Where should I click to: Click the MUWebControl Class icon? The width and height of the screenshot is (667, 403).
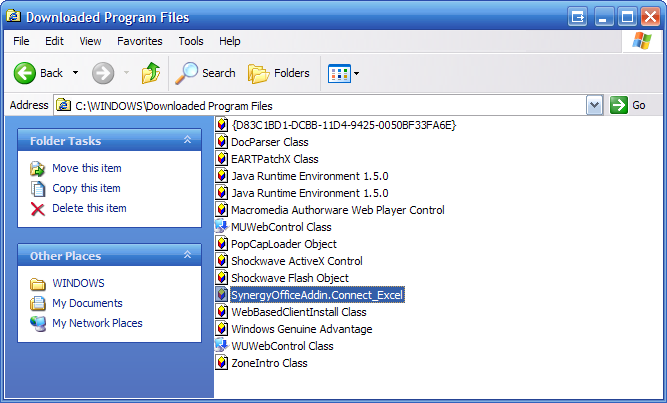(x=221, y=226)
